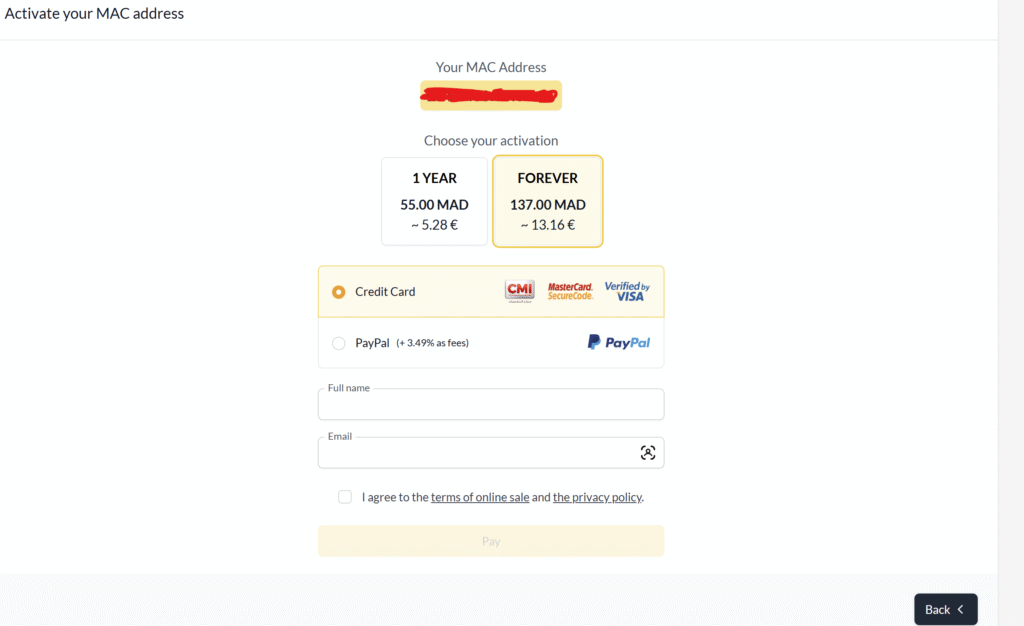
Task: Click the Credit Card option label
Action: (385, 292)
